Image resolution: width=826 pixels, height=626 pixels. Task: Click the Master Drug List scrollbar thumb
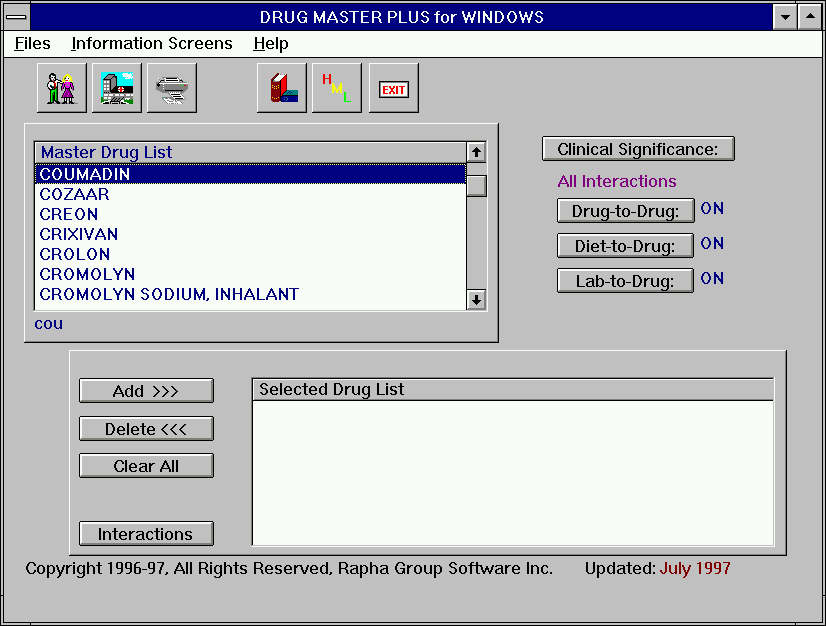click(x=476, y=185)
